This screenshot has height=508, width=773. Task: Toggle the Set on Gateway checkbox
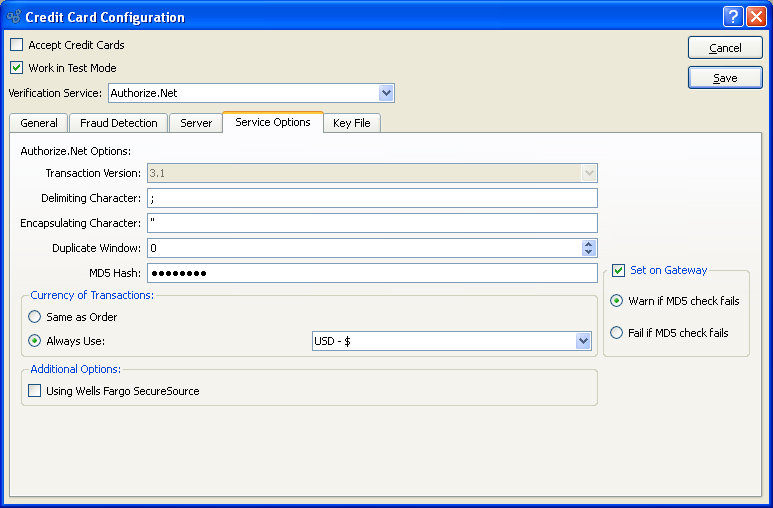point(619,270)
